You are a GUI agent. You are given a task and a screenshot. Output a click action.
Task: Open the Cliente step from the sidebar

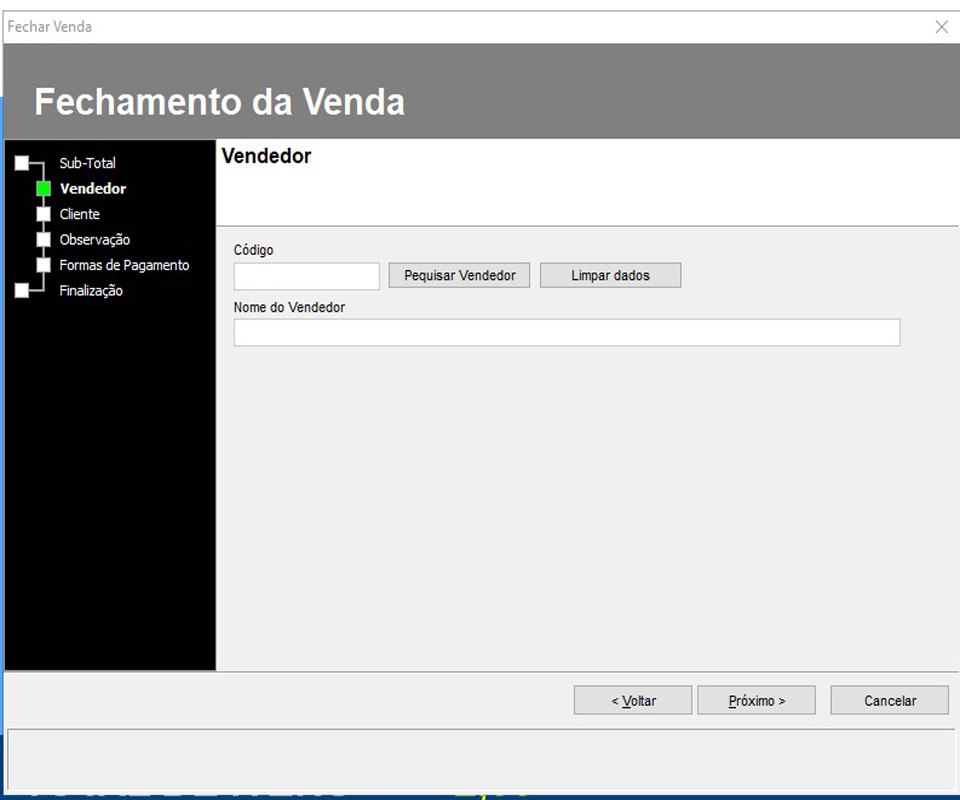[79, 213]
